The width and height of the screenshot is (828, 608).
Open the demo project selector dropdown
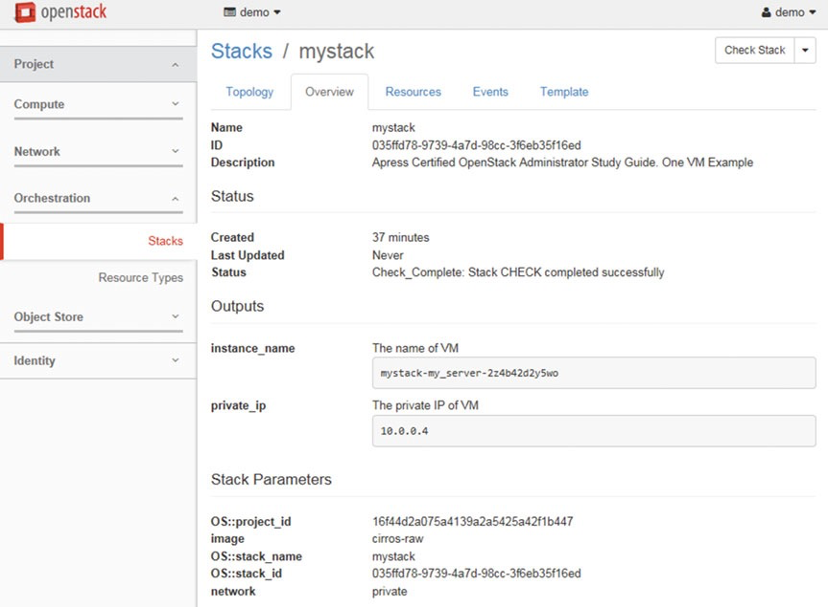point(252,12)
